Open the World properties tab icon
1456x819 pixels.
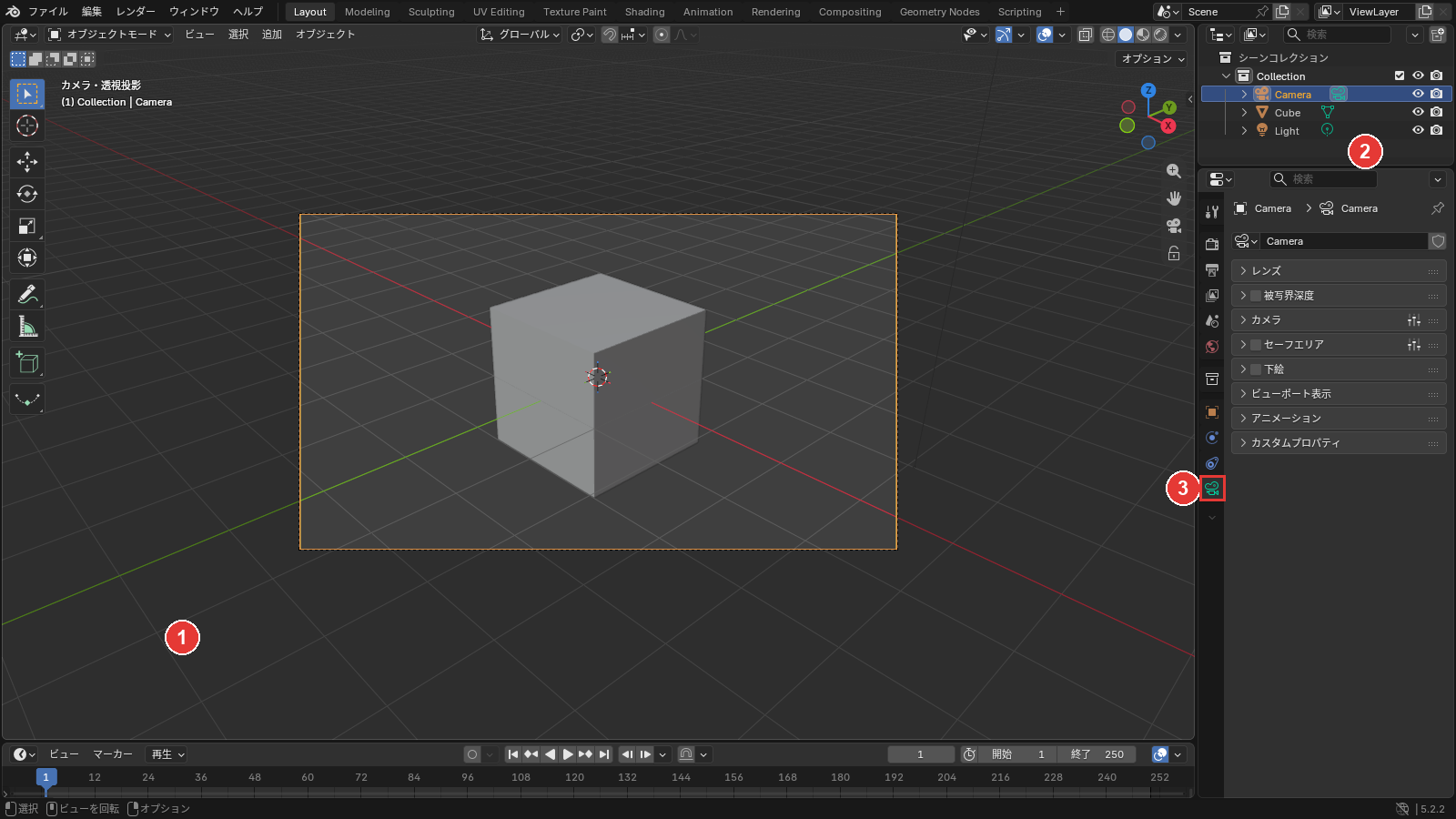[x=1212, y=347]
